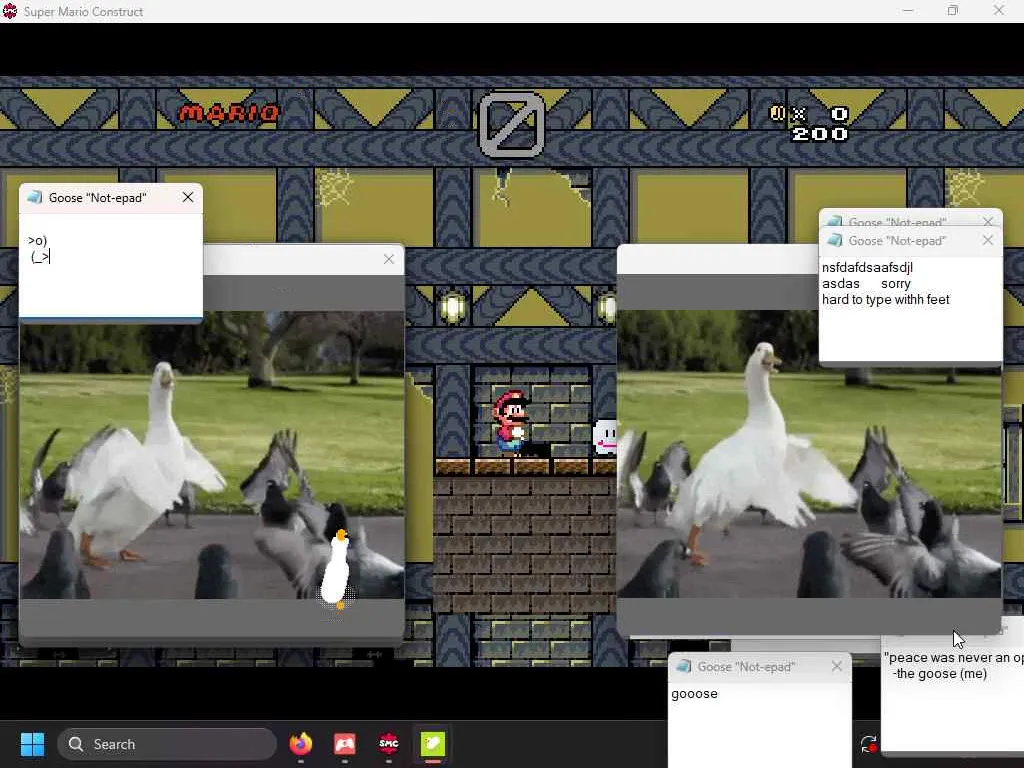Close the Goose Not-epad with '>o)' art

click(187, 197)
